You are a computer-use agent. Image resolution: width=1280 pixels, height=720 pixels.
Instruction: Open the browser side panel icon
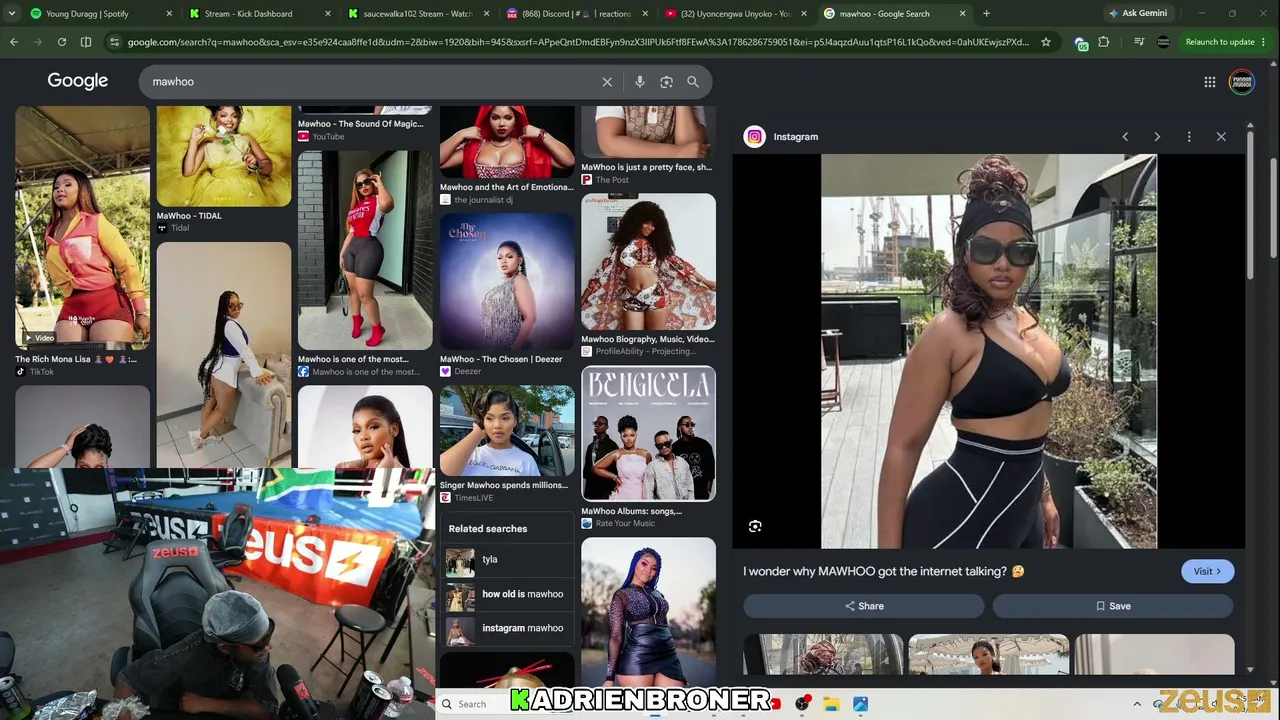86,42
